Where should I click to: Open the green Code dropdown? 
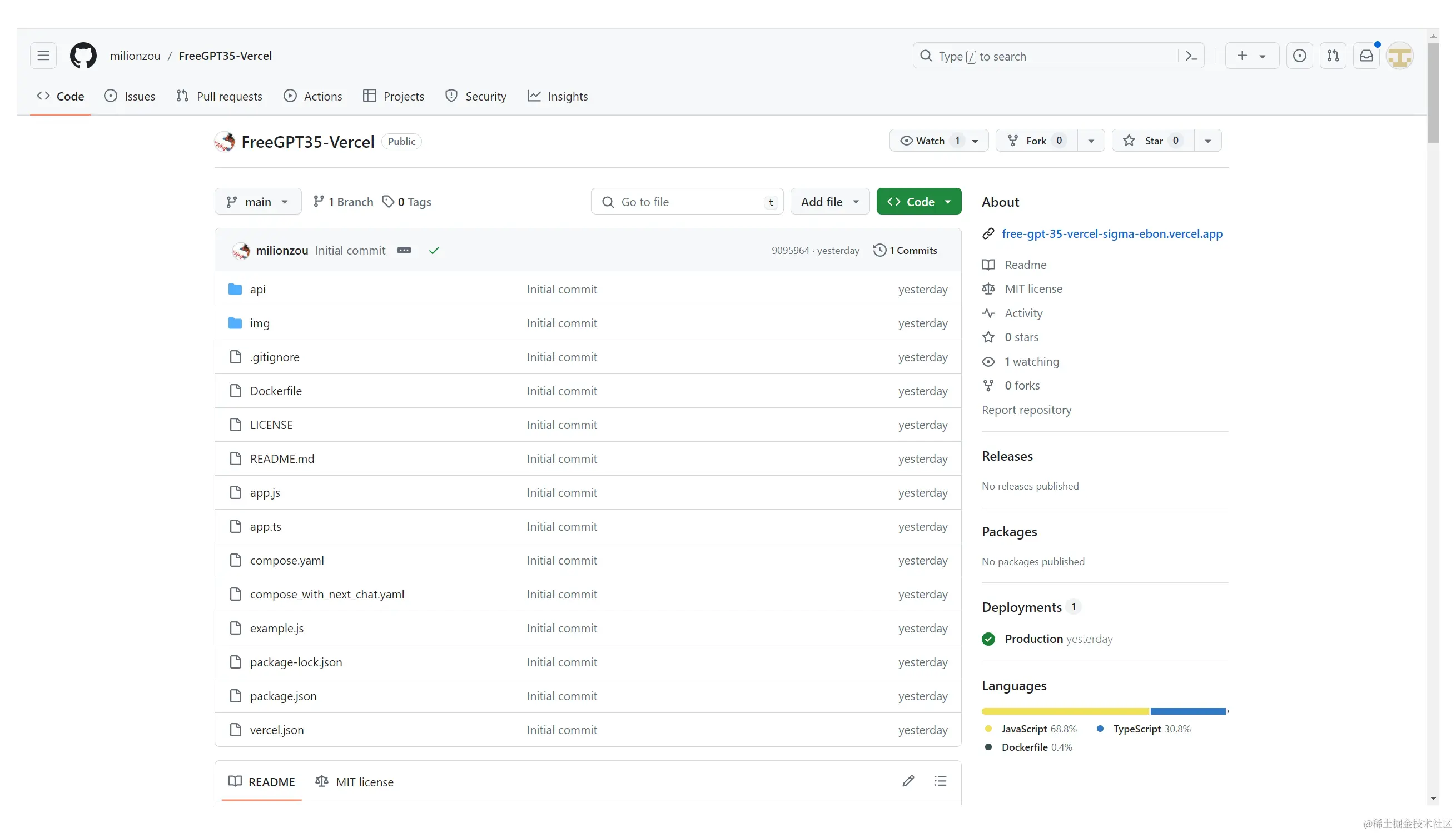(x=918, y=201)
